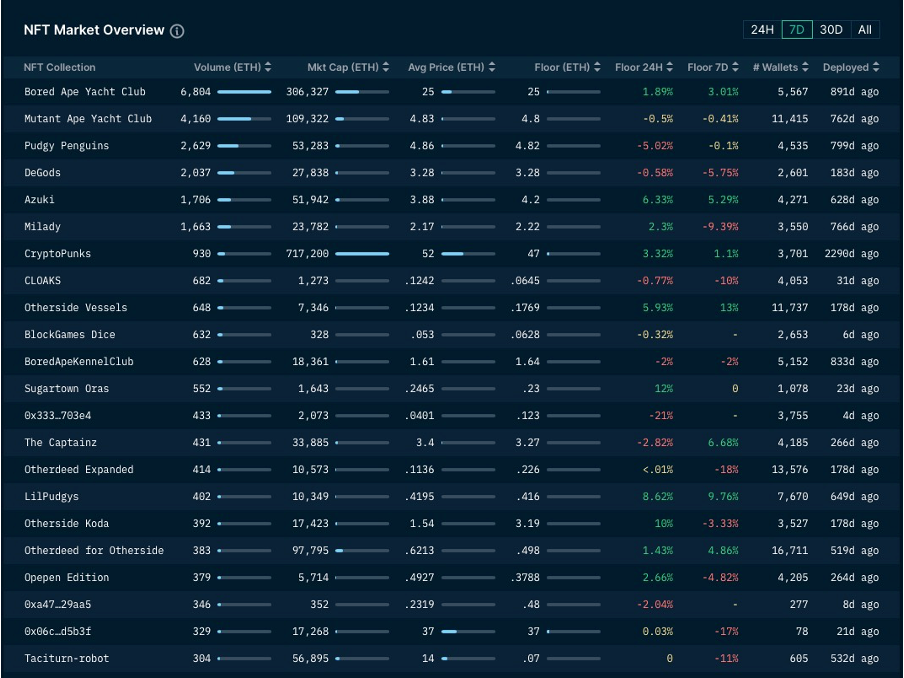Sort by Volume (ETH) using its sort arrows
Image resolution: width=904 pixels, height=678 pixels.
tap(268, 67)
